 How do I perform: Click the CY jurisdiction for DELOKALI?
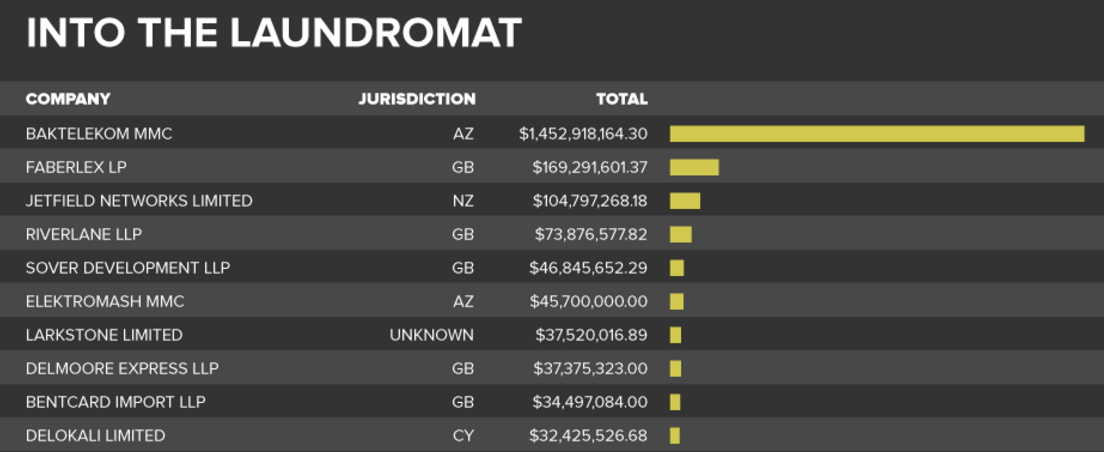(463, 436)
